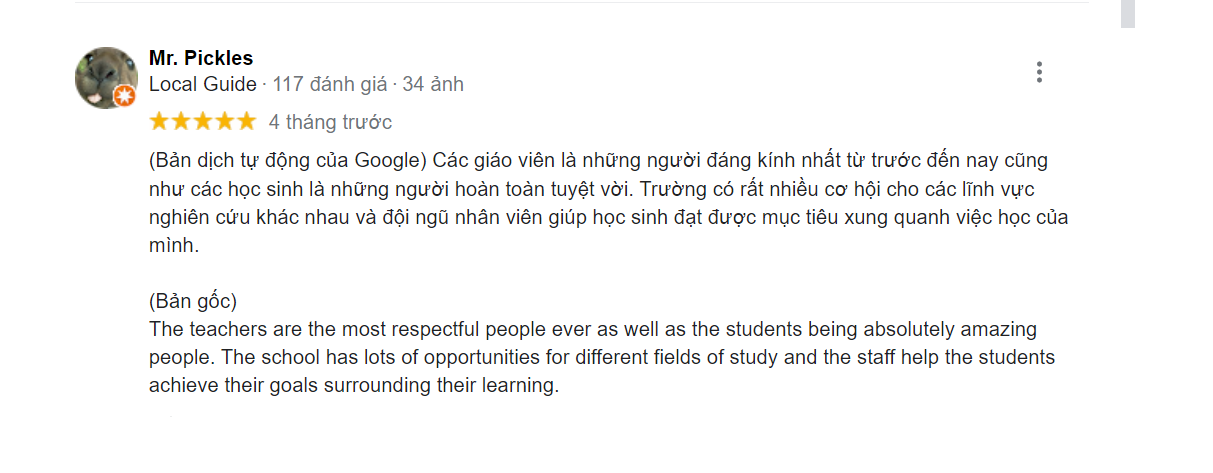
Task: Click the word "mình." ending the translation
Action: [x=175, y=246]
